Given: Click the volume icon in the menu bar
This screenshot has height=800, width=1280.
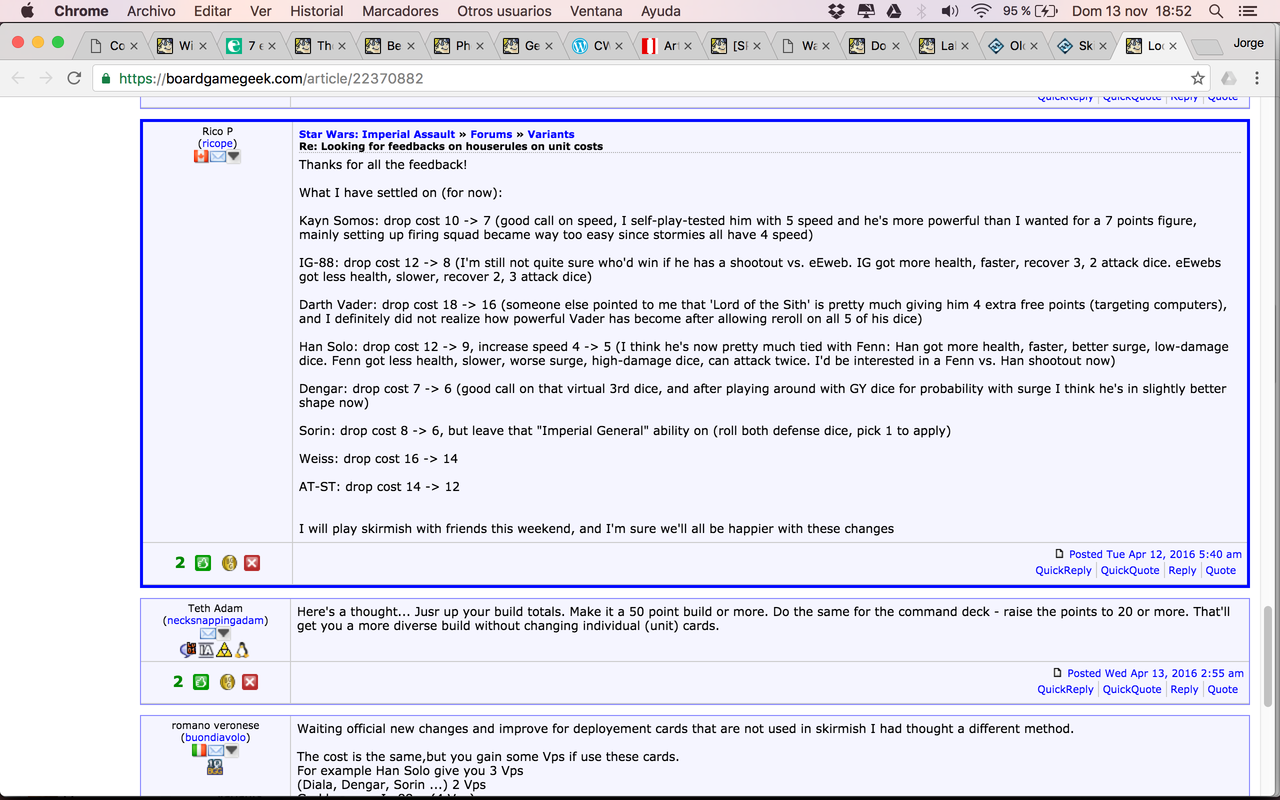Looking at the screenshot, I should tap(950, 11).
